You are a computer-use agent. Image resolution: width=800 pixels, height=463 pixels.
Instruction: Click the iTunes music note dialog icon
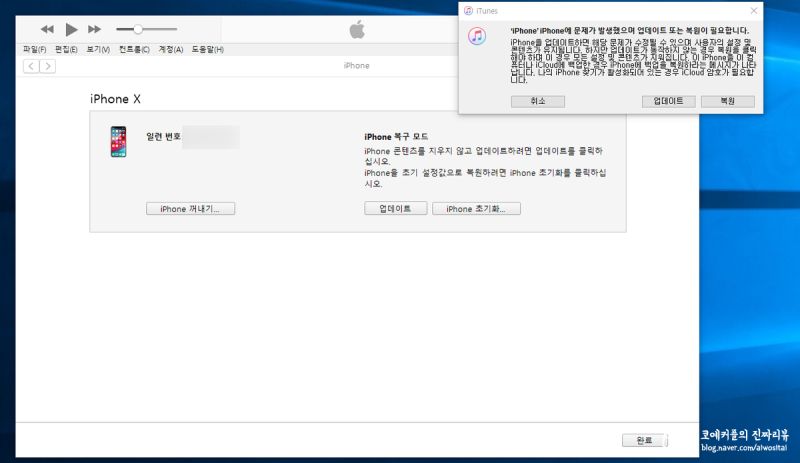[x=477, y=36]
